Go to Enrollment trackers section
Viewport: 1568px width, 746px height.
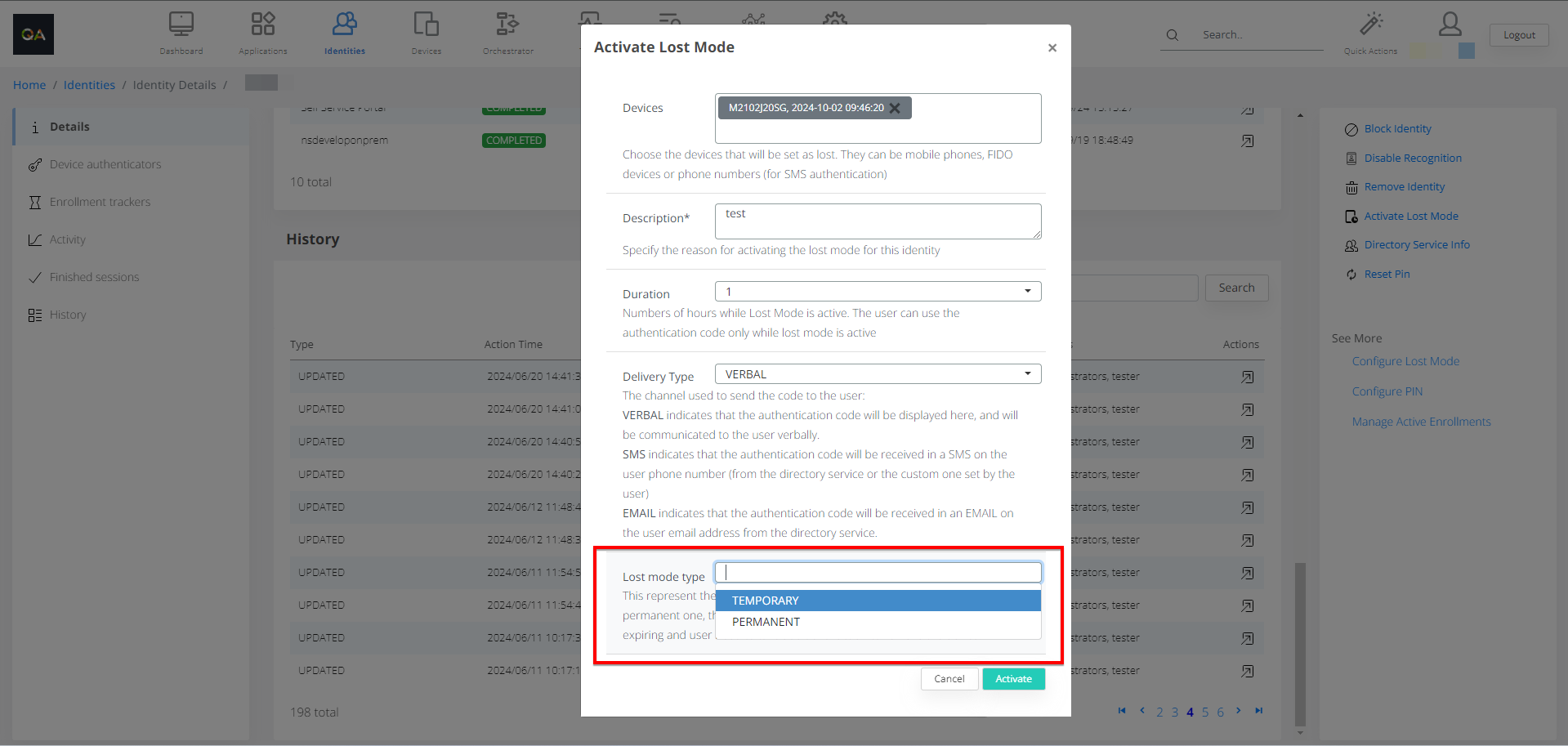(100, 202)
